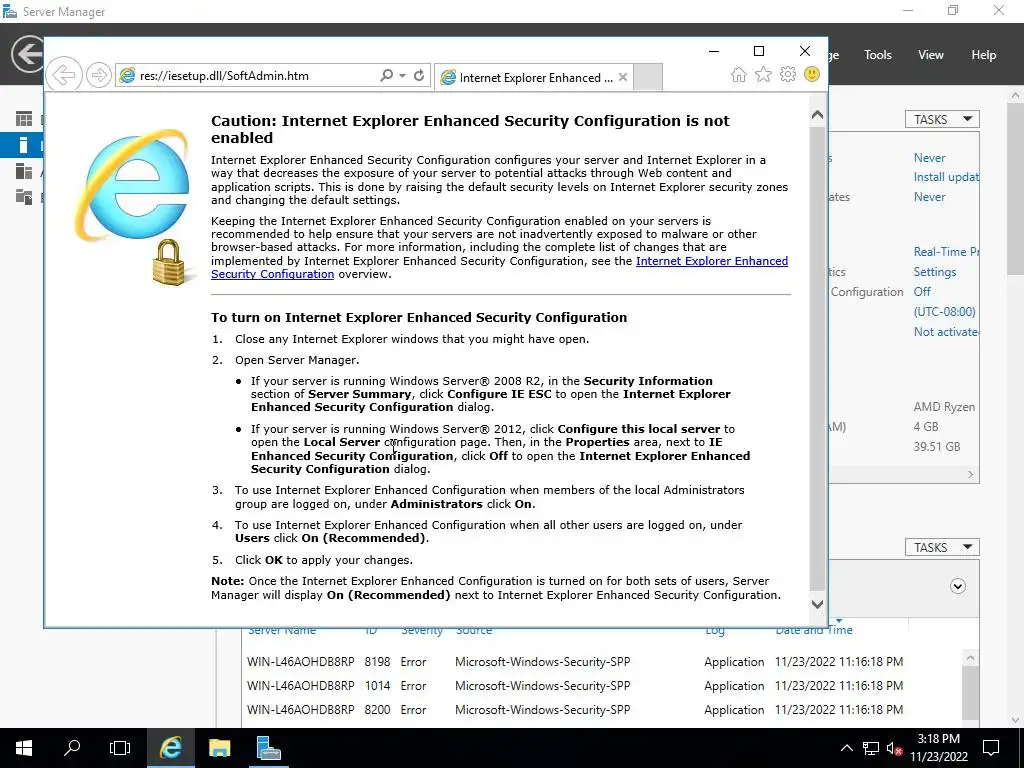The height and width of the screenshot is (768, 1024).
Task: Click the taskbar clock showing 3:18 PM
Action: click(938, 748)
